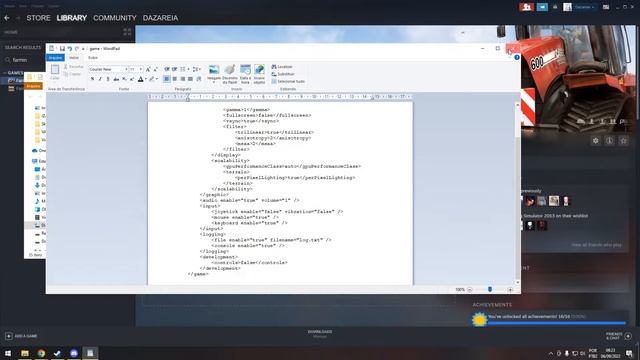
Task: Click the Inserir objeto icon
Action: (x=259, y=74)
